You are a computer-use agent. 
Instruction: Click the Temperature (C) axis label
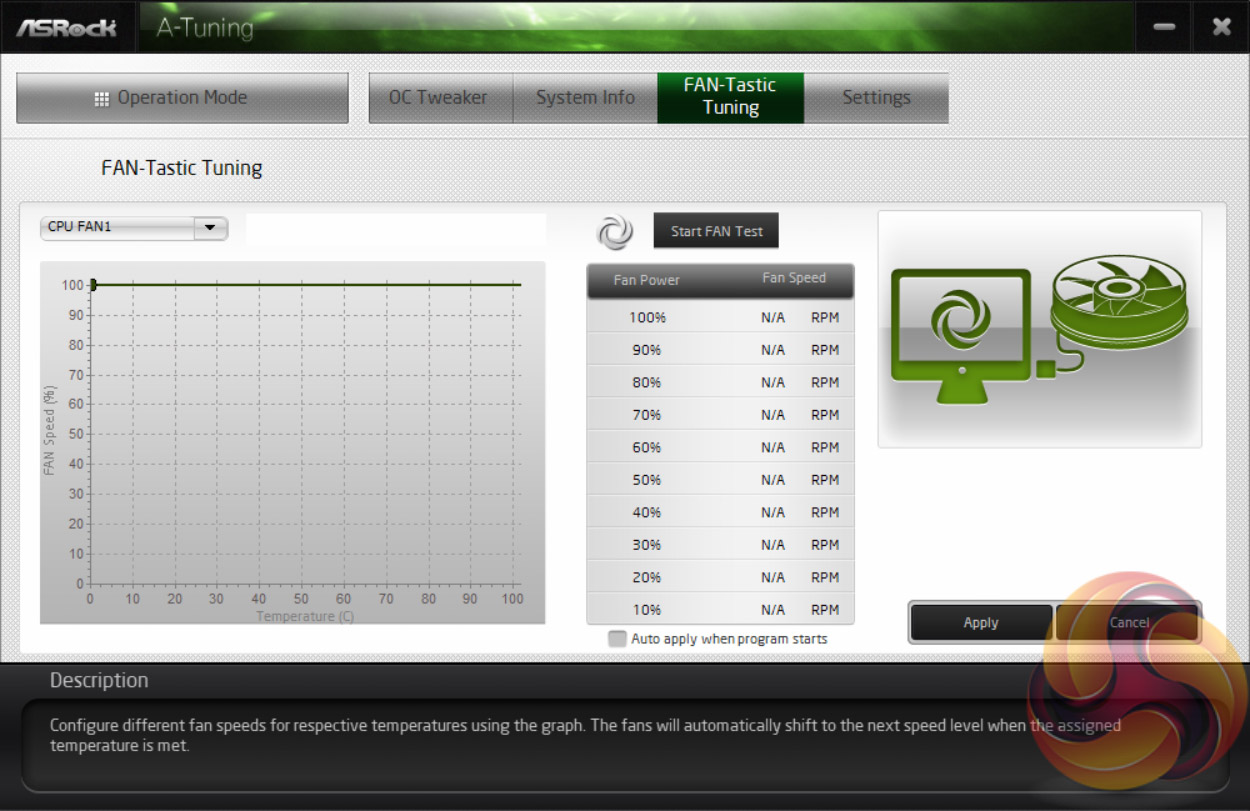305,617
